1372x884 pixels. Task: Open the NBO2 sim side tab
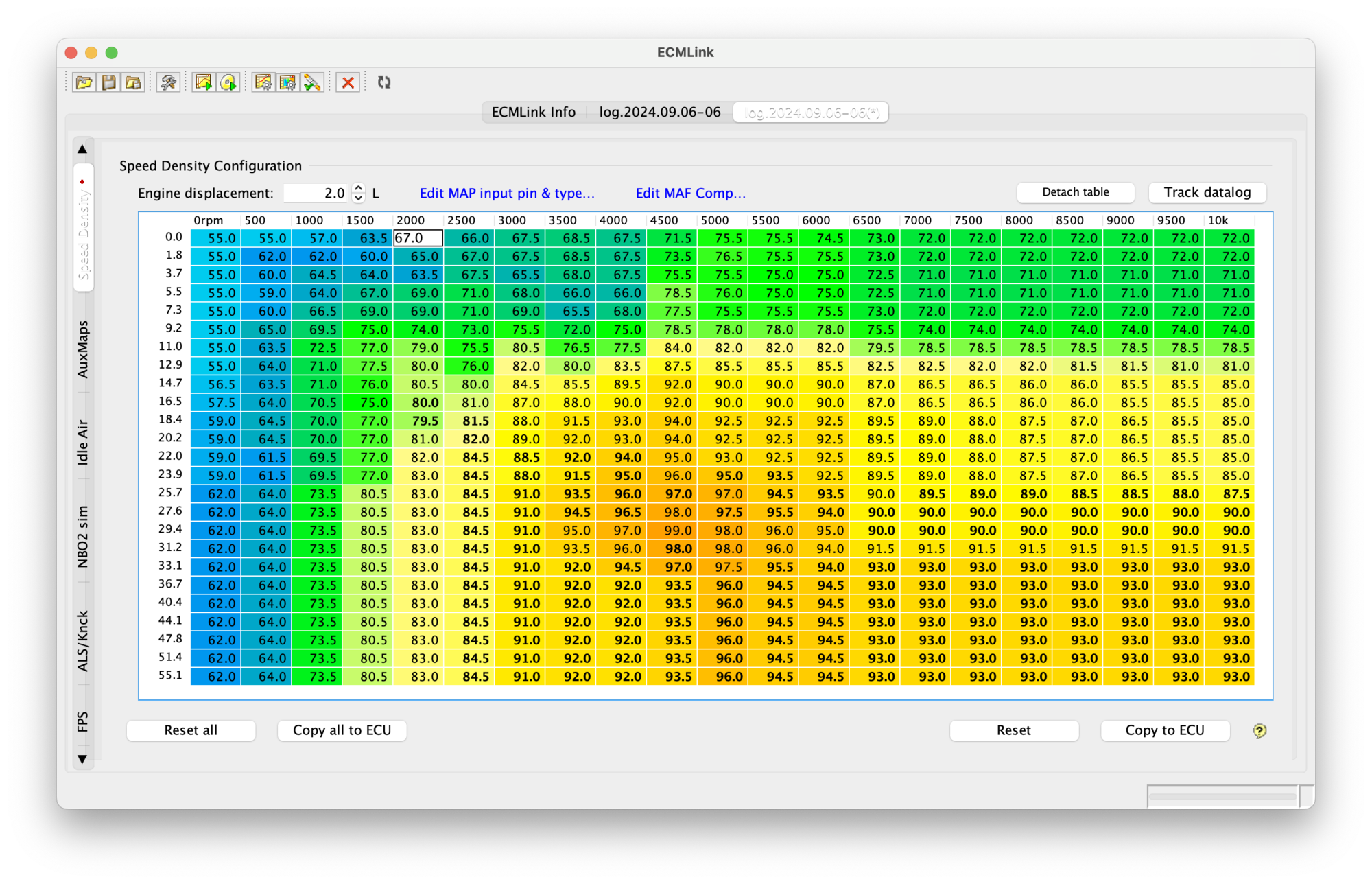(83, 537)
